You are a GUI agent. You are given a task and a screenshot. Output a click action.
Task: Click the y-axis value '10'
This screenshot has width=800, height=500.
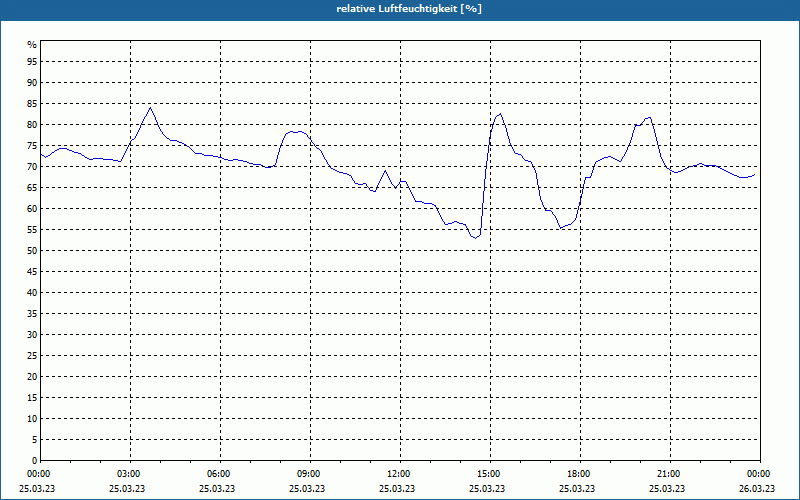(32, 418)
